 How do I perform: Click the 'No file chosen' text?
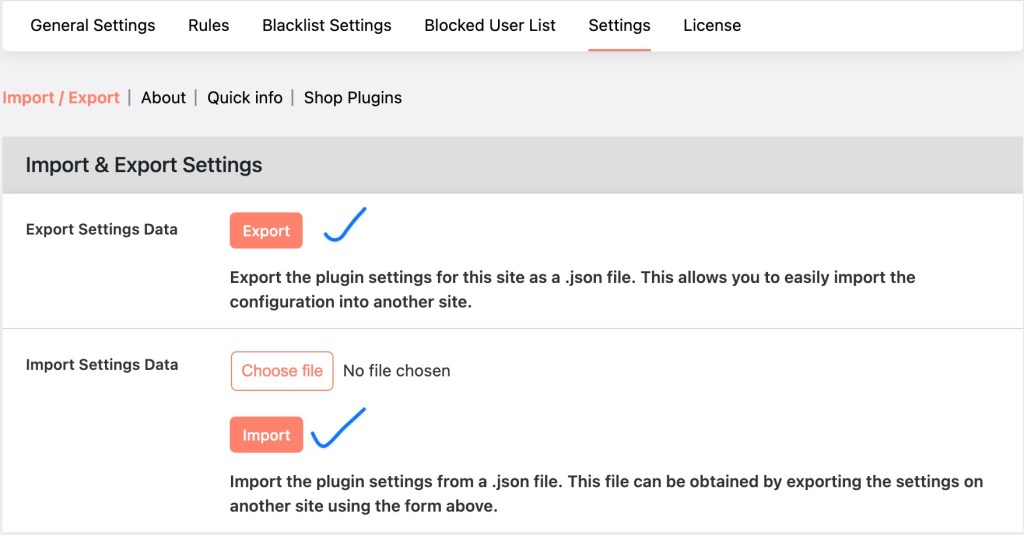coord(397,371)
